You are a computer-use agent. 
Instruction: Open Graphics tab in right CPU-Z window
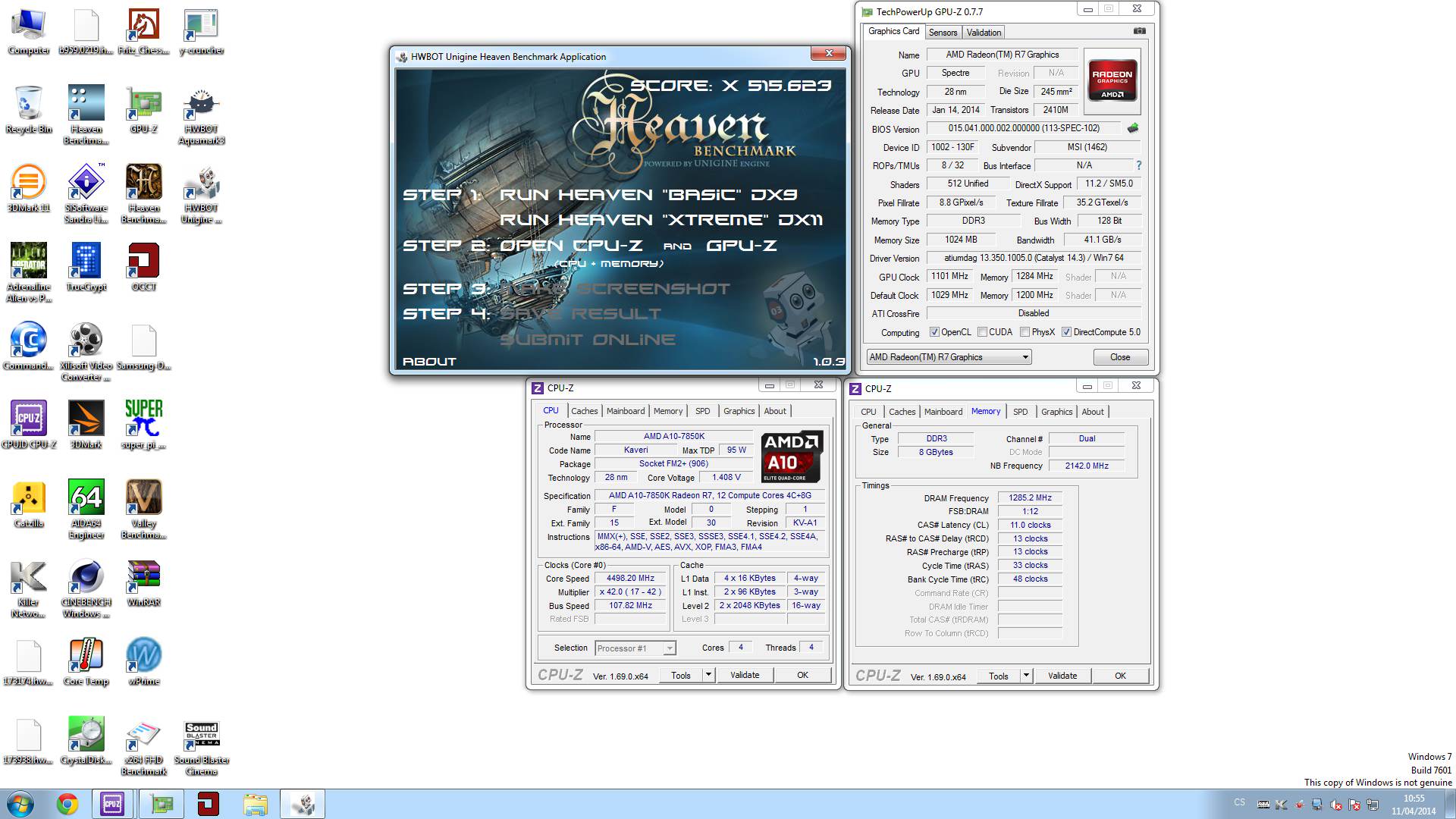point(1056,412)
